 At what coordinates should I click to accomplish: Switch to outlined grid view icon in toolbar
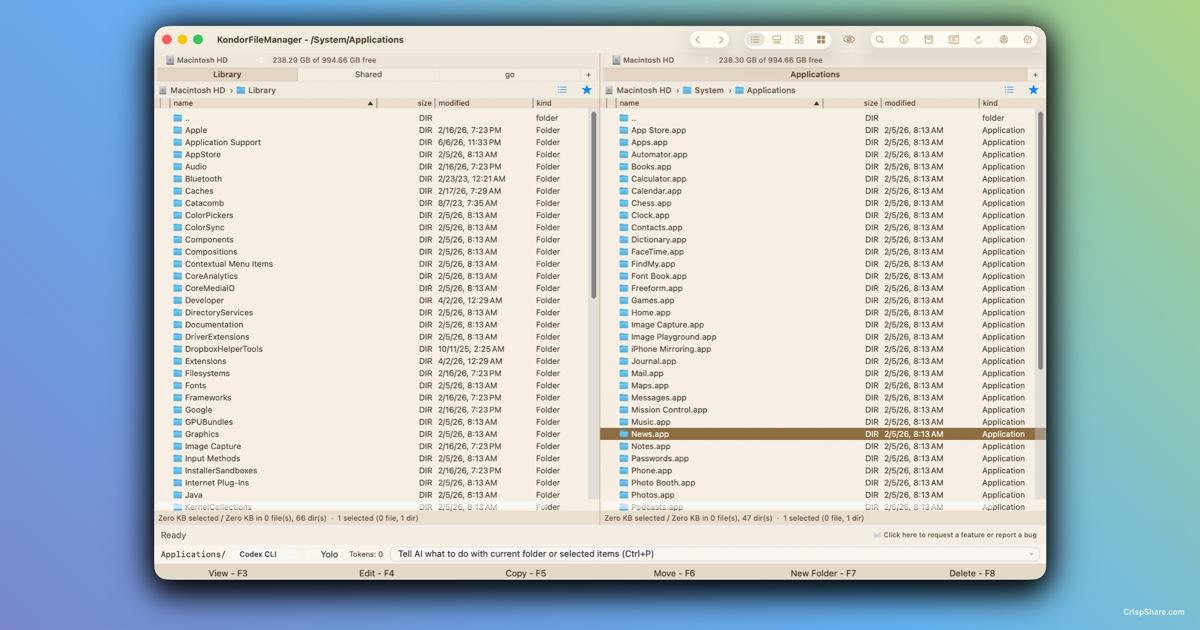pyautogui.click(x=799, y=40)
